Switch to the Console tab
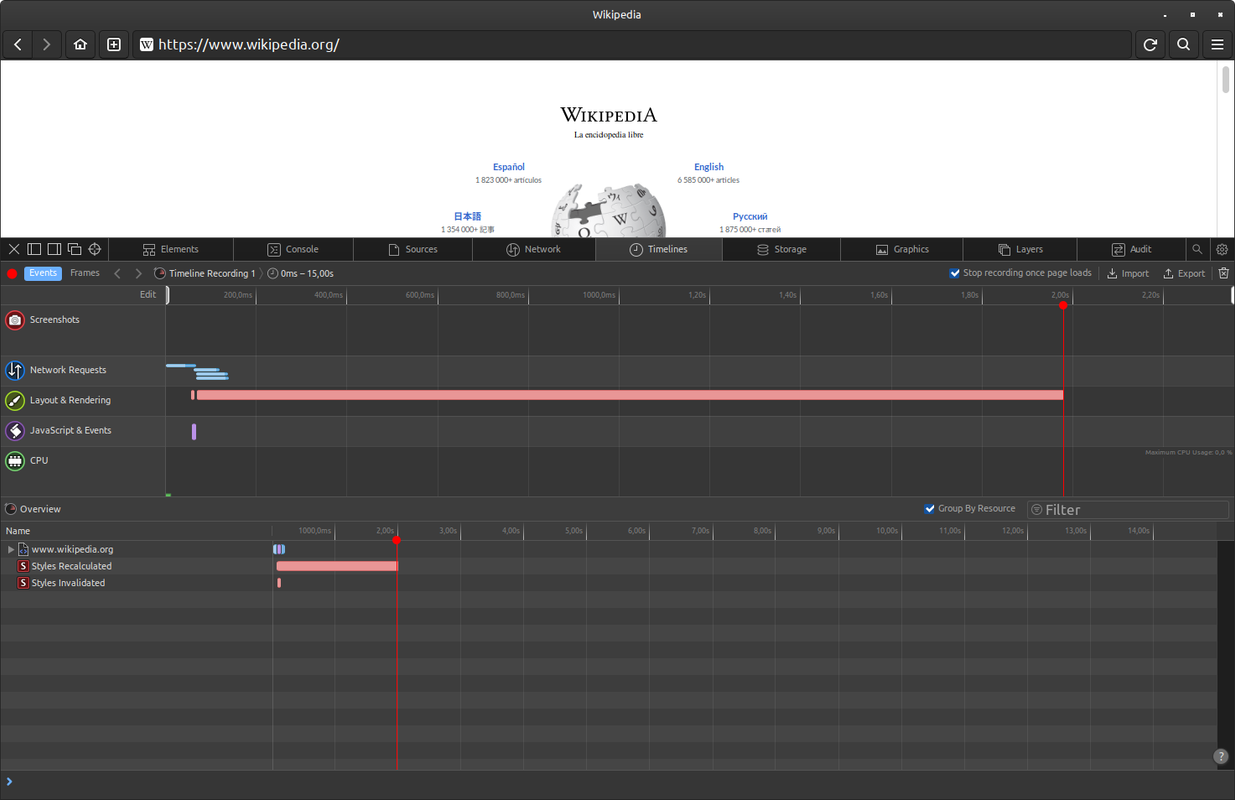Image resolution: width=1235 pixels, height=800 pixels. (293, 249)
